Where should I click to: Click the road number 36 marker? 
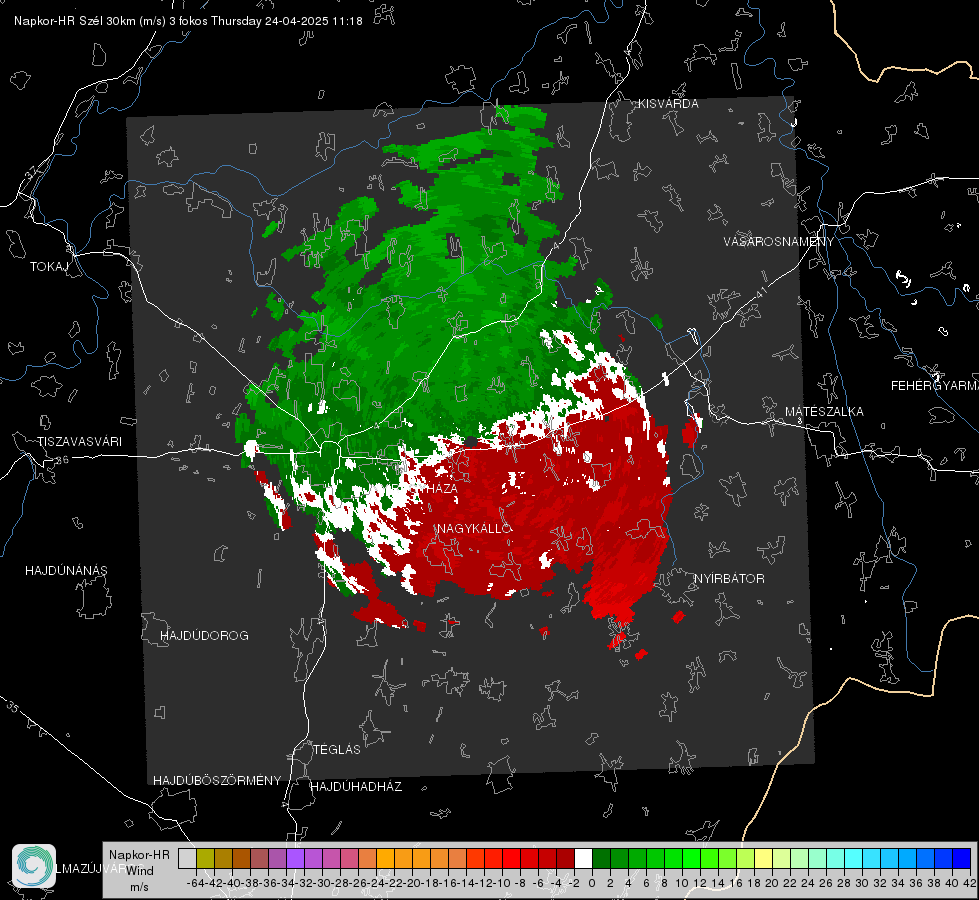coord(62,460)
